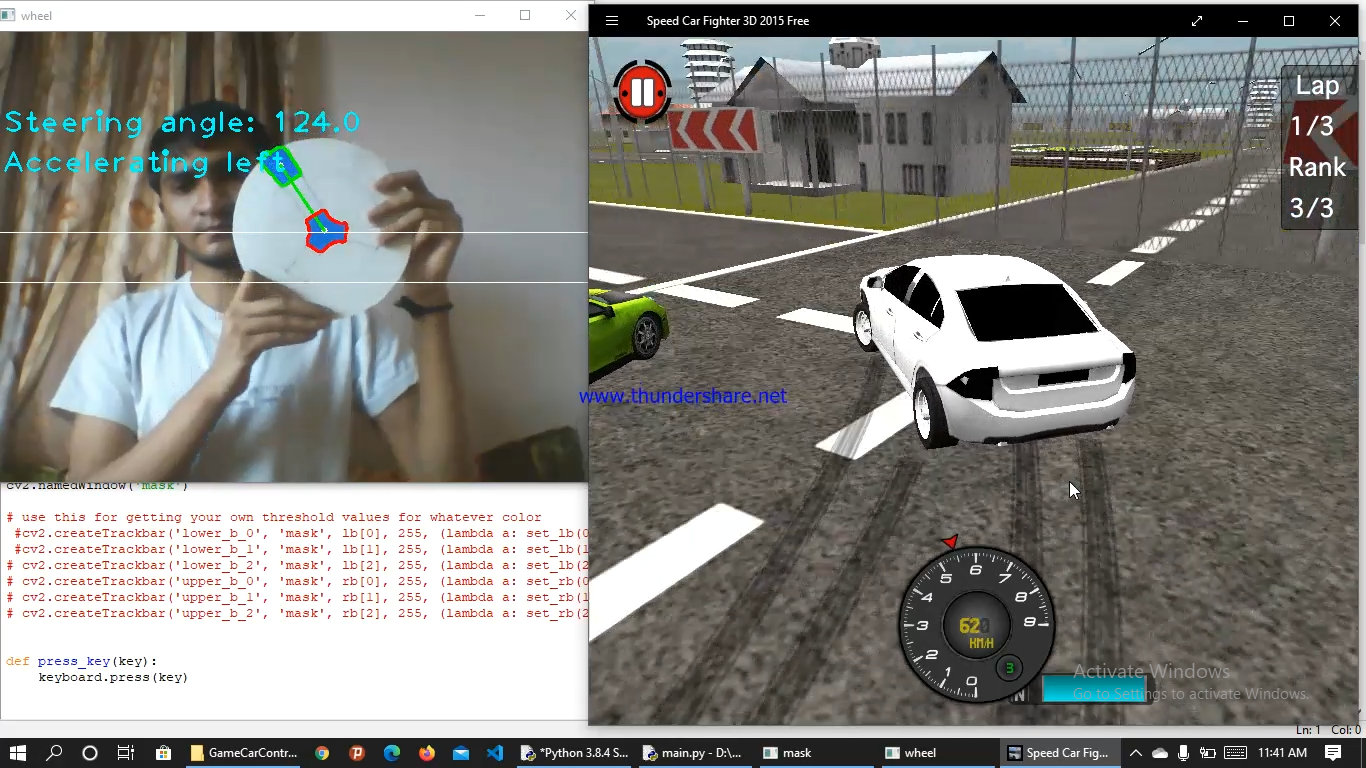
Task: Click the "Rank" label in the game
Action: coord(1317,167)
